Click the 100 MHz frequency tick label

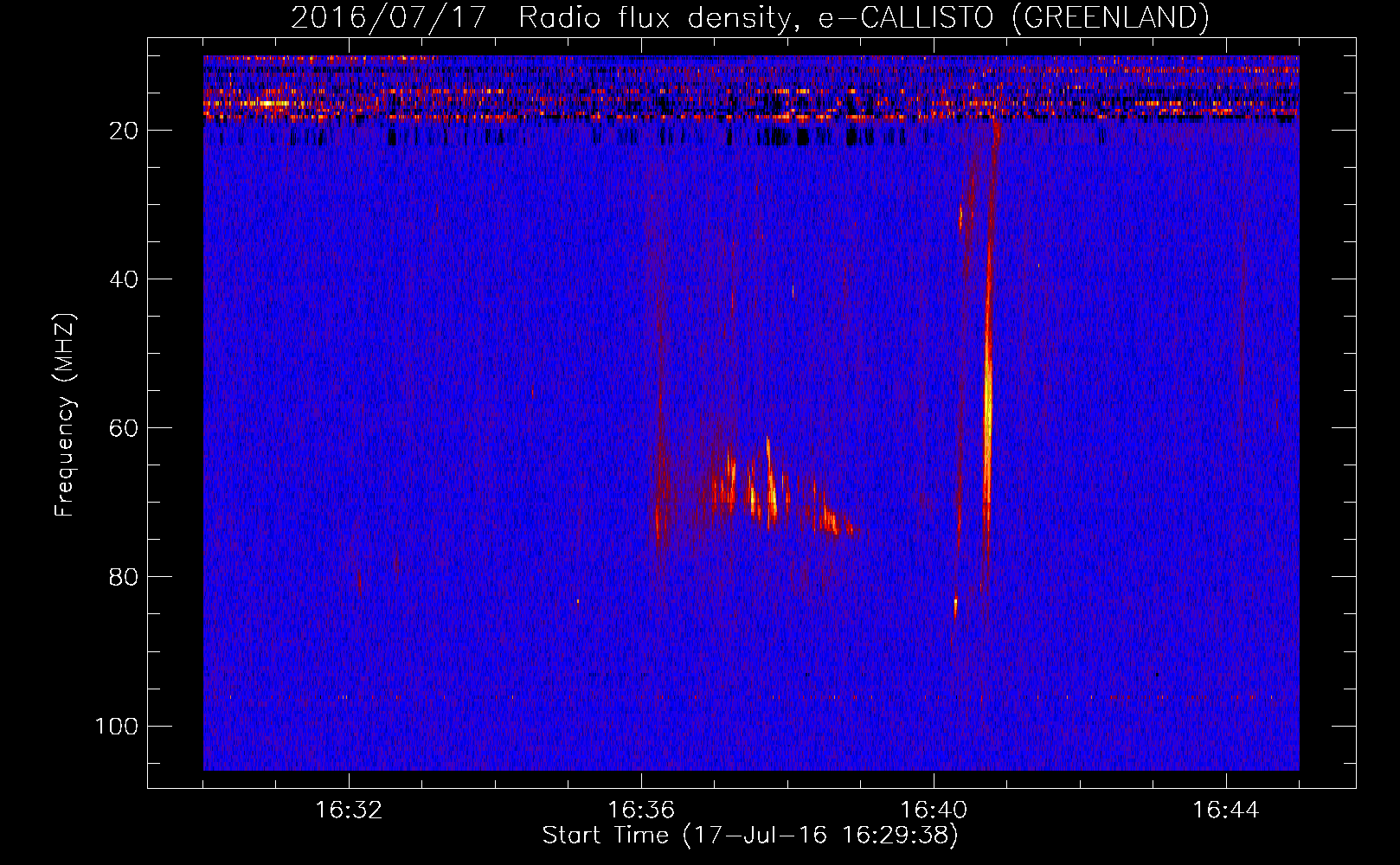click(x=117, y=726)
